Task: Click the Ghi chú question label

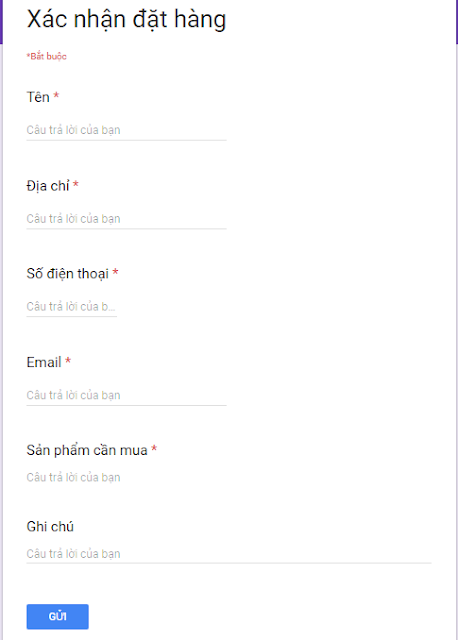Action: point(50,526)
